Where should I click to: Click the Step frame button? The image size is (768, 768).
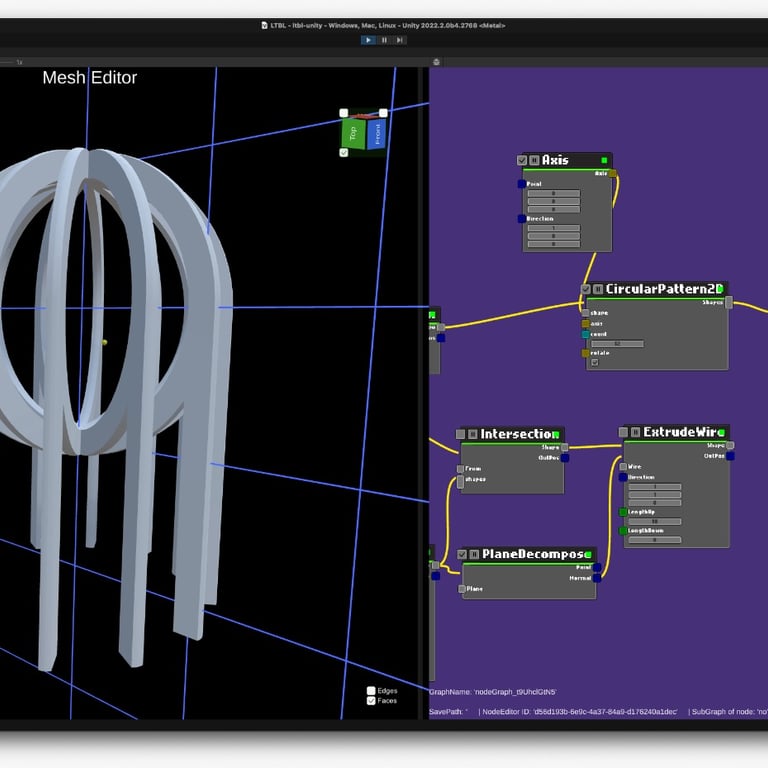coord(400,40)
